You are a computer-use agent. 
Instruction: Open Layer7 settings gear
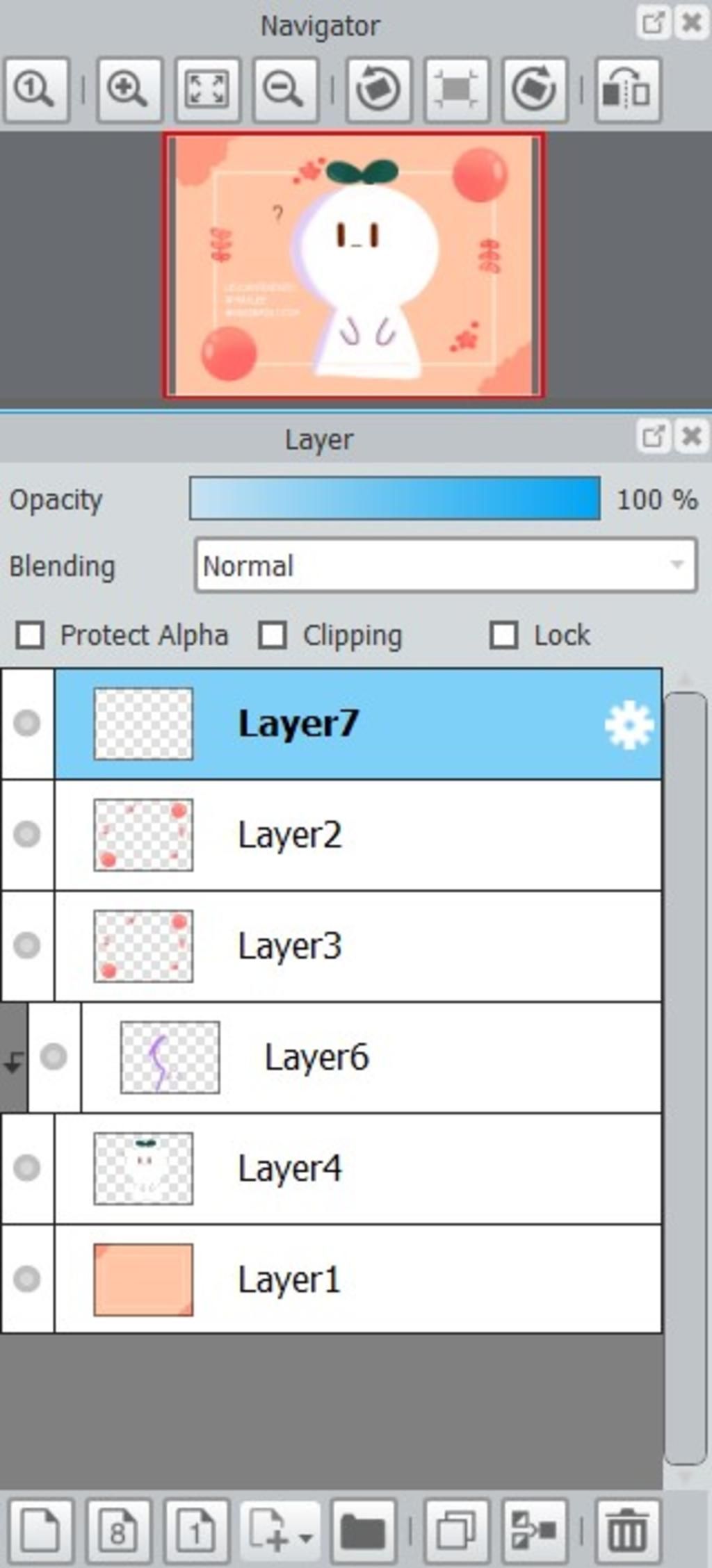tap(629, 726)
